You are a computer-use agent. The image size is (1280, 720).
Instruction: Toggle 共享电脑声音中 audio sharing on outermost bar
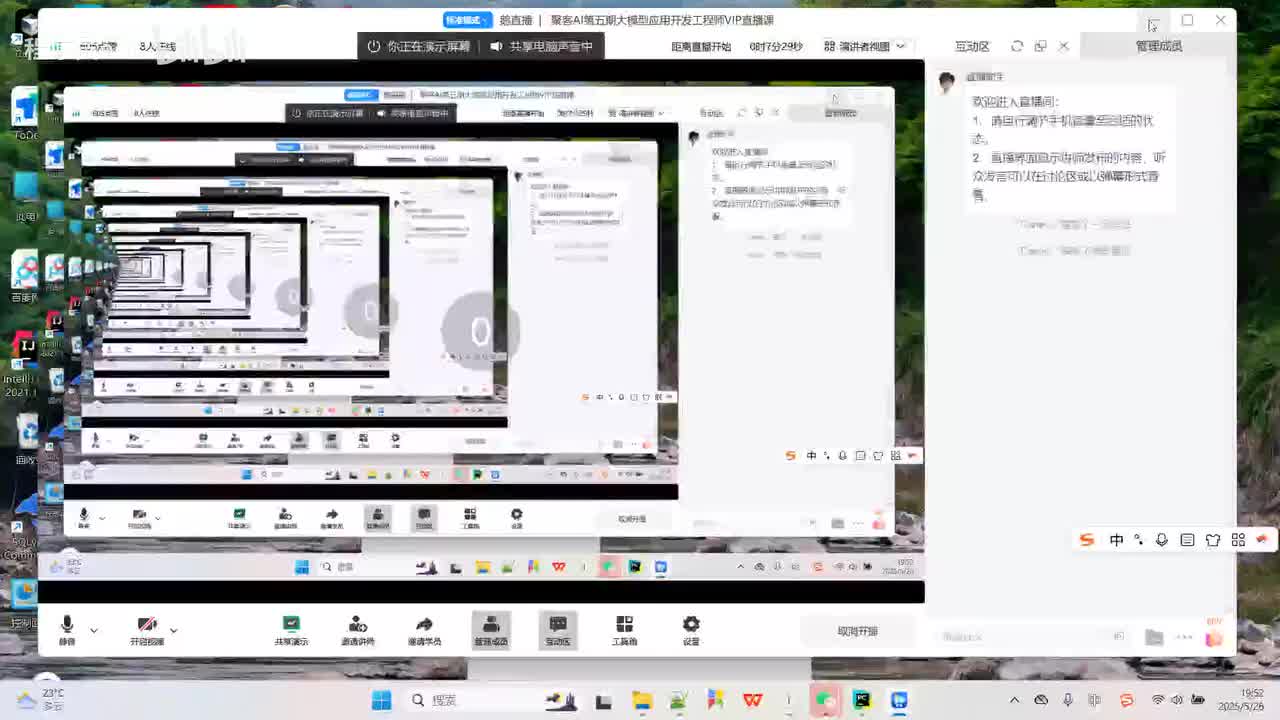541,46
